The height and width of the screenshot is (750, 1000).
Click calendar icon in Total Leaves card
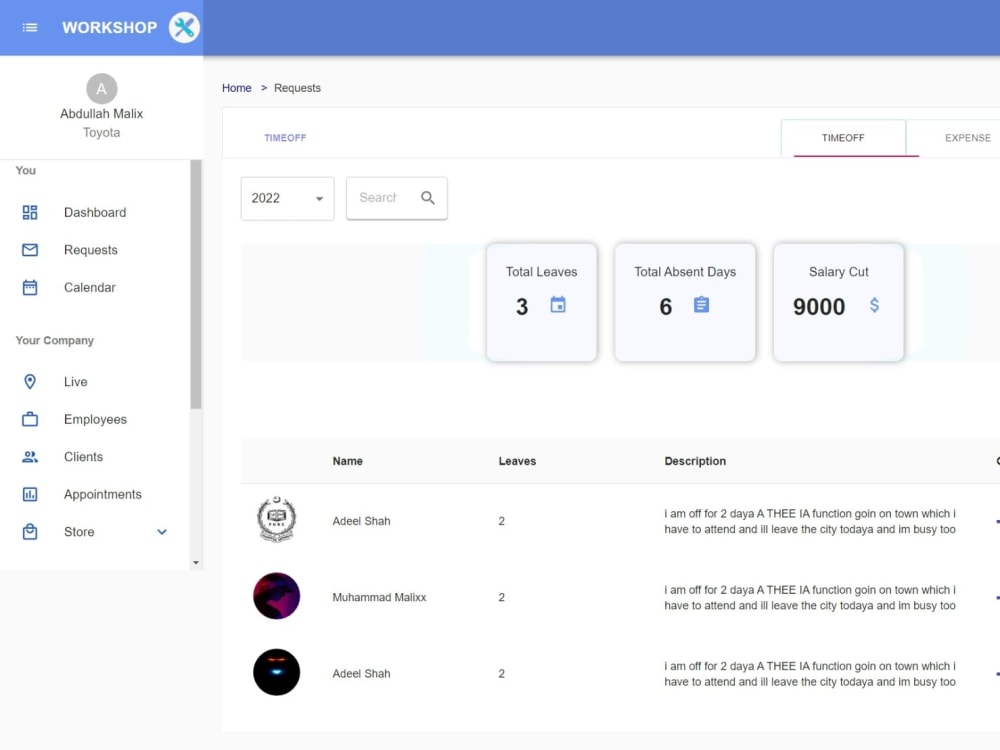point(558,305)
